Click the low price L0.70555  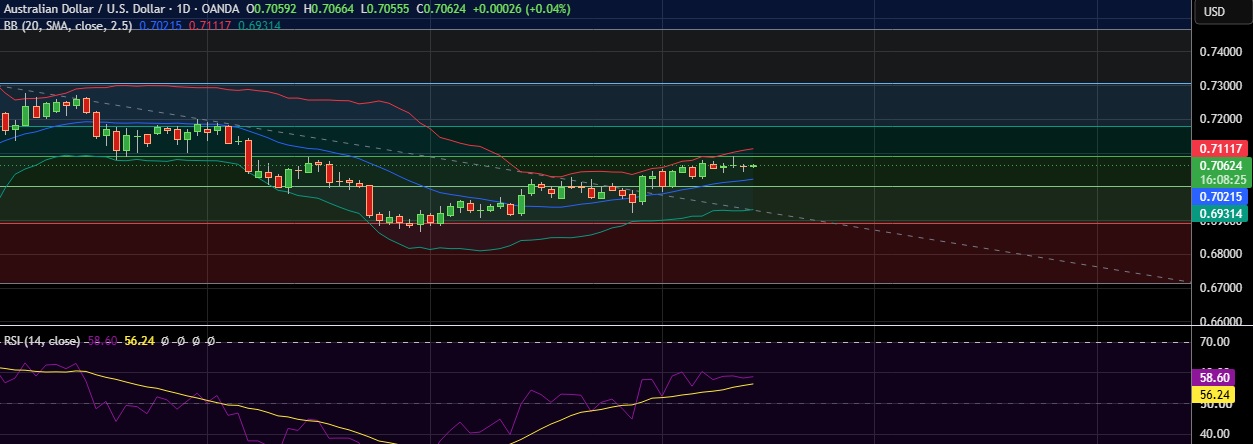tap(385, 10)
